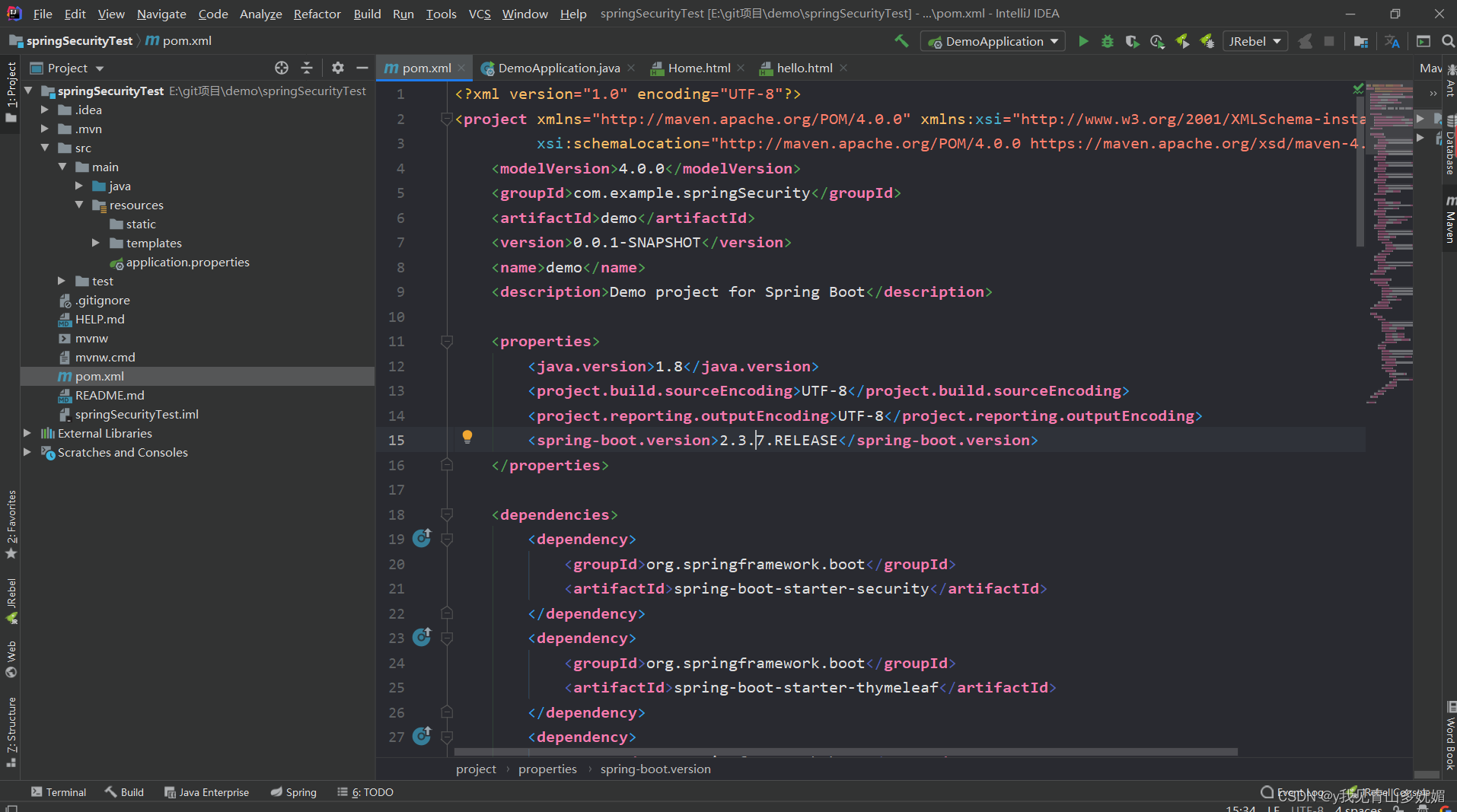Fold the dependency block at line 23
The image size is (1457, 812).
coord(447,638)
